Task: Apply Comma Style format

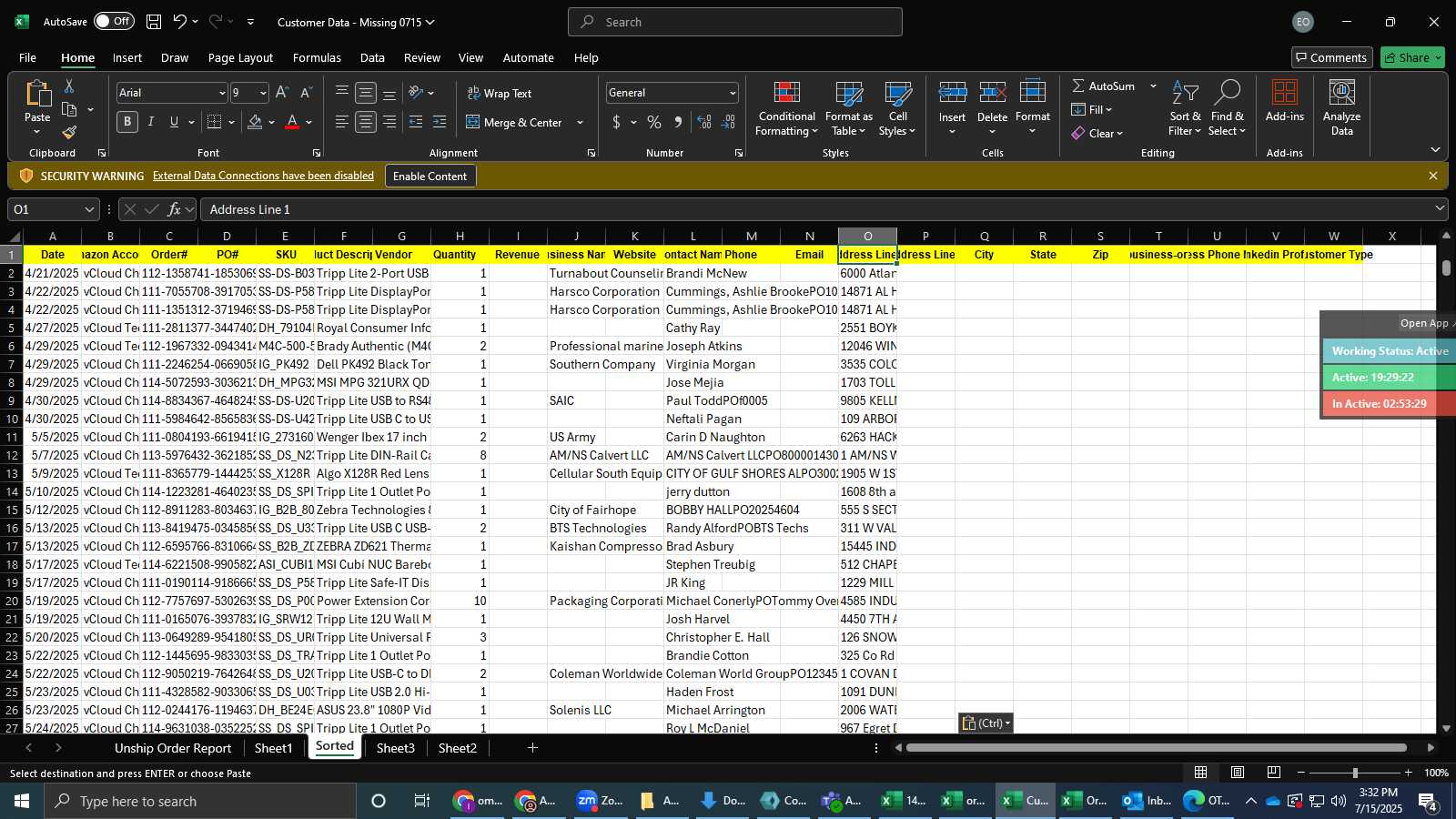Action: coord(678,122)
